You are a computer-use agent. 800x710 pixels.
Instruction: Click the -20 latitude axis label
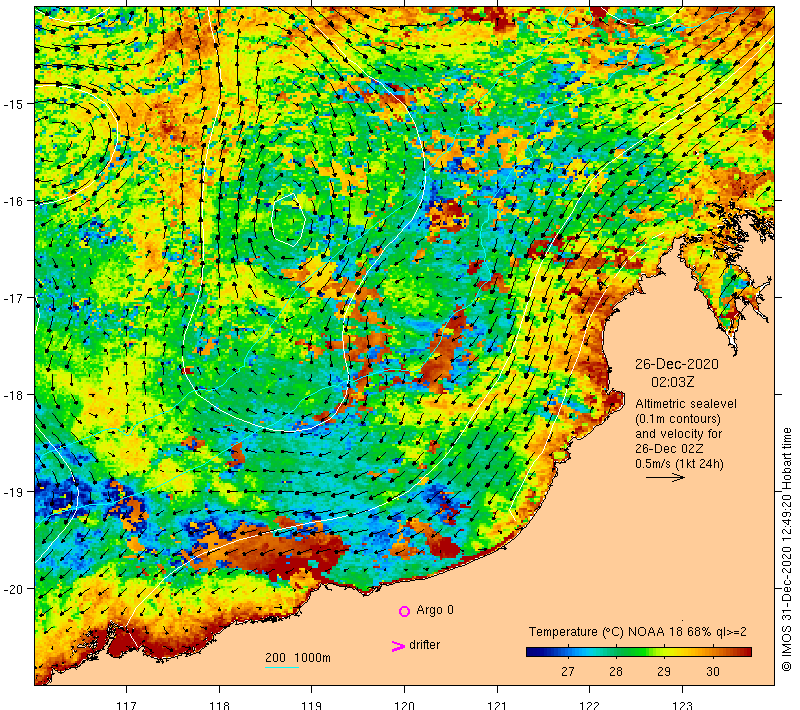14,589
